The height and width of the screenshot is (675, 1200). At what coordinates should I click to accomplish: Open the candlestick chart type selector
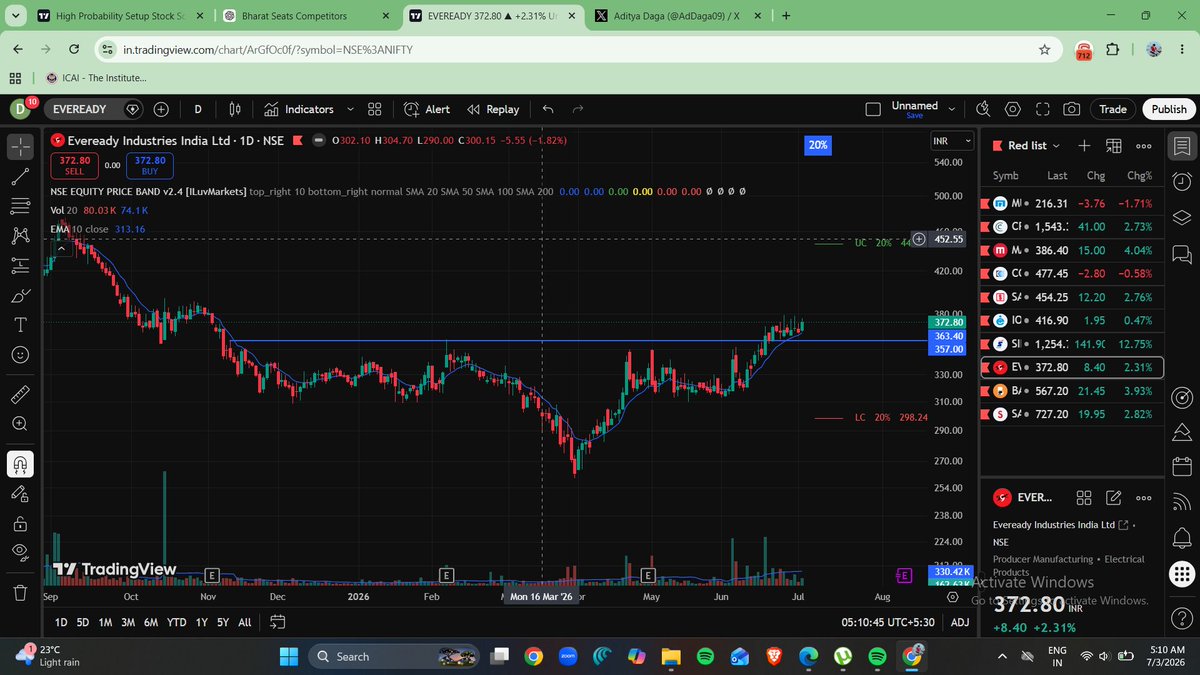click(x=235, y=109)
